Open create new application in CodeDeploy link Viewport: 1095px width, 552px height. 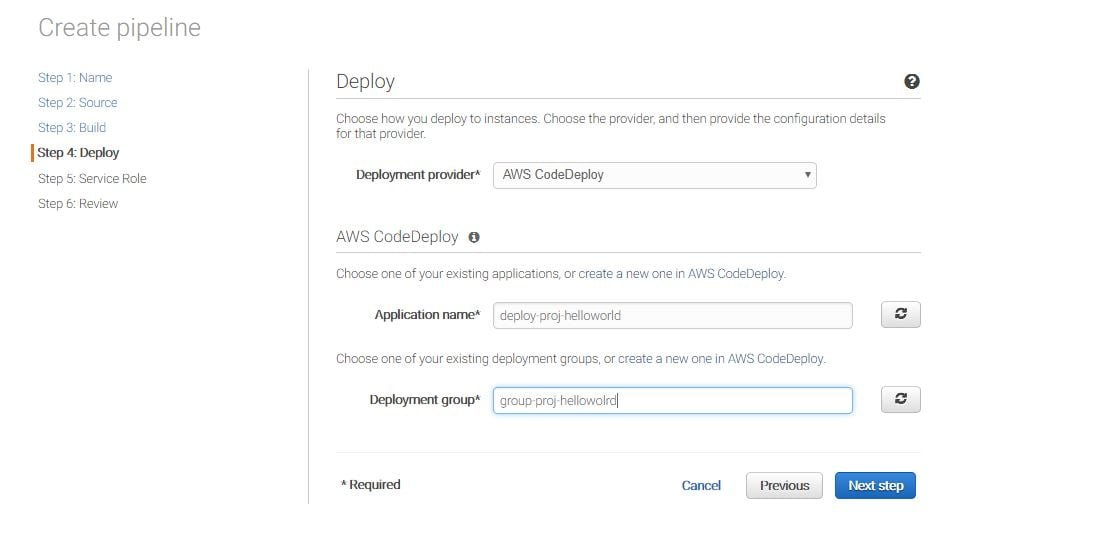pyautogui.click(x=681, y=274)
